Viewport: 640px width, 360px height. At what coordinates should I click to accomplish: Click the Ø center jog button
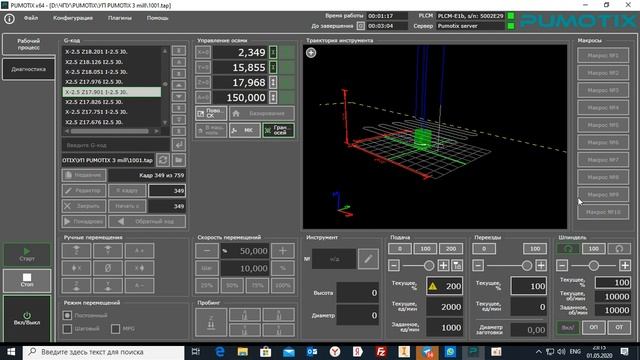pyautogui.click(x=108, y=268)
